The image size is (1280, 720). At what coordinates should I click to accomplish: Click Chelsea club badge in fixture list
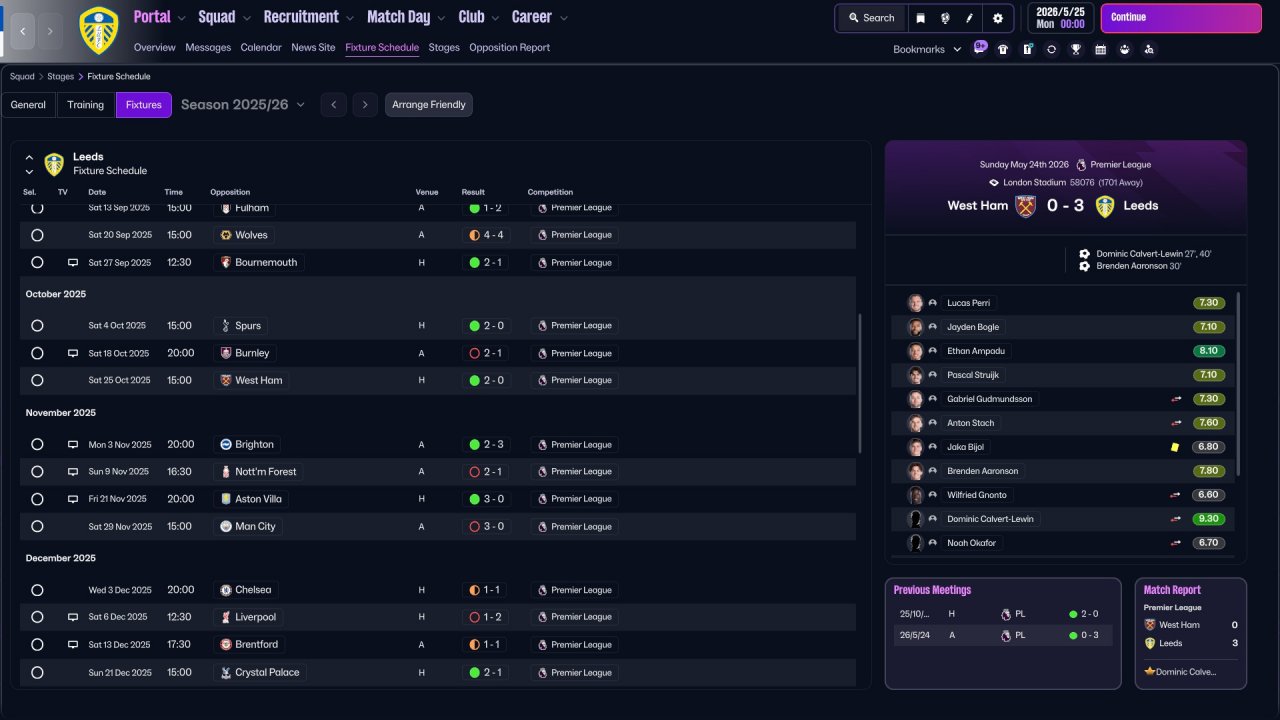[226, 590]
